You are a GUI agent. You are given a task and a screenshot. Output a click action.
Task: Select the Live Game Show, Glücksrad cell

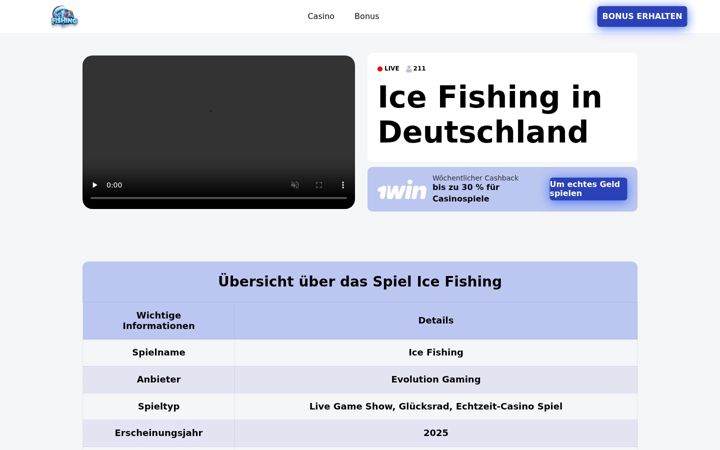[436, 406]
